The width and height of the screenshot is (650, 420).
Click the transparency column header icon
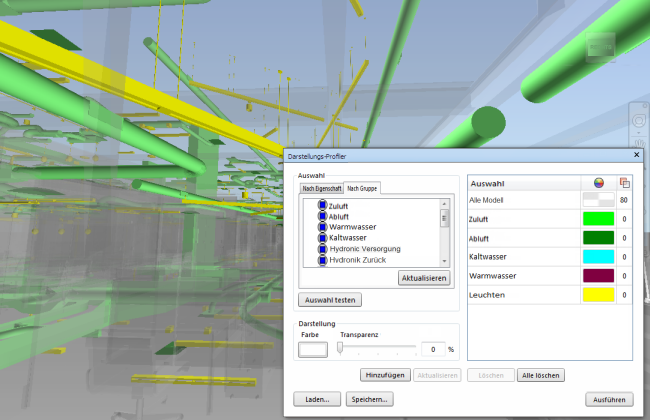point(624,183)
